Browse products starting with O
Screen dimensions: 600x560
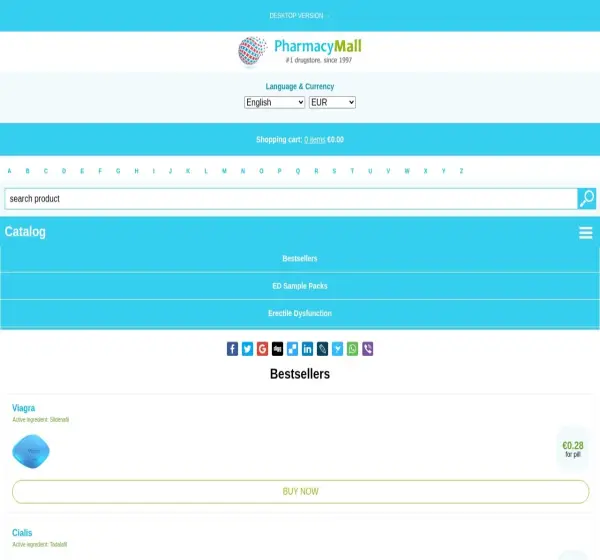(261, 171)
